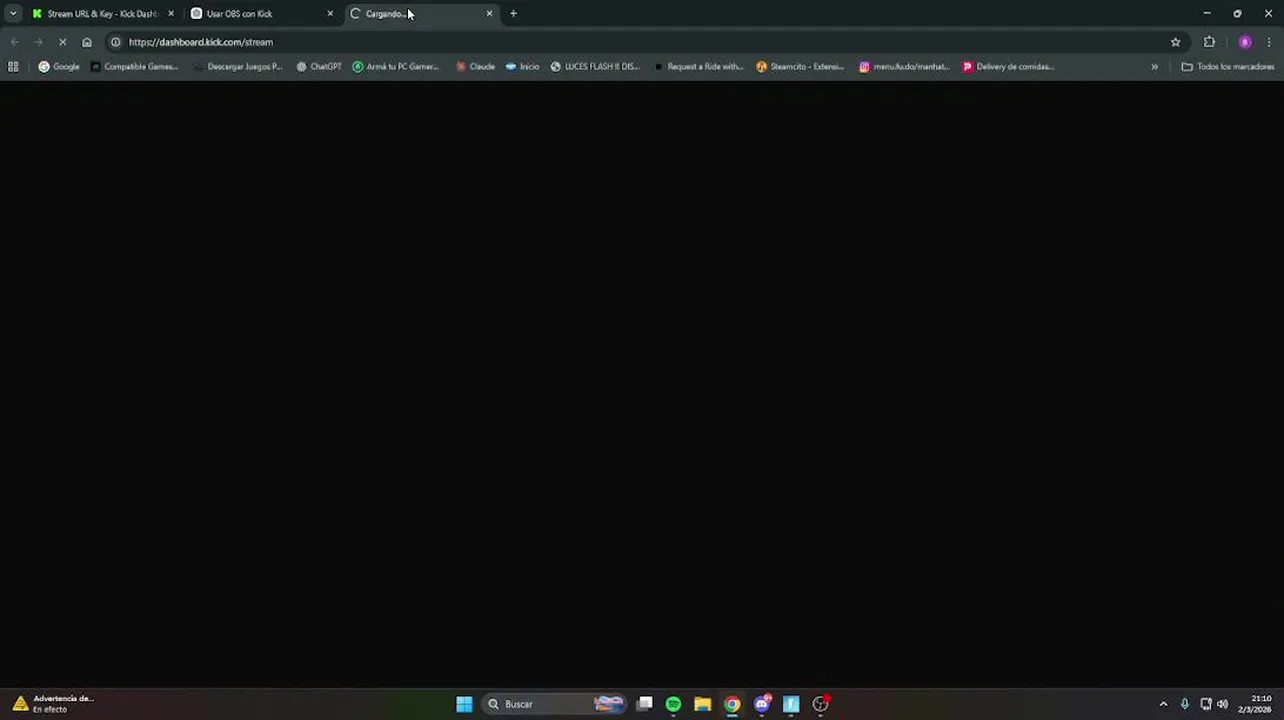
Task: Open Task View on the taskbar
Action: click(x=645, y=704)
